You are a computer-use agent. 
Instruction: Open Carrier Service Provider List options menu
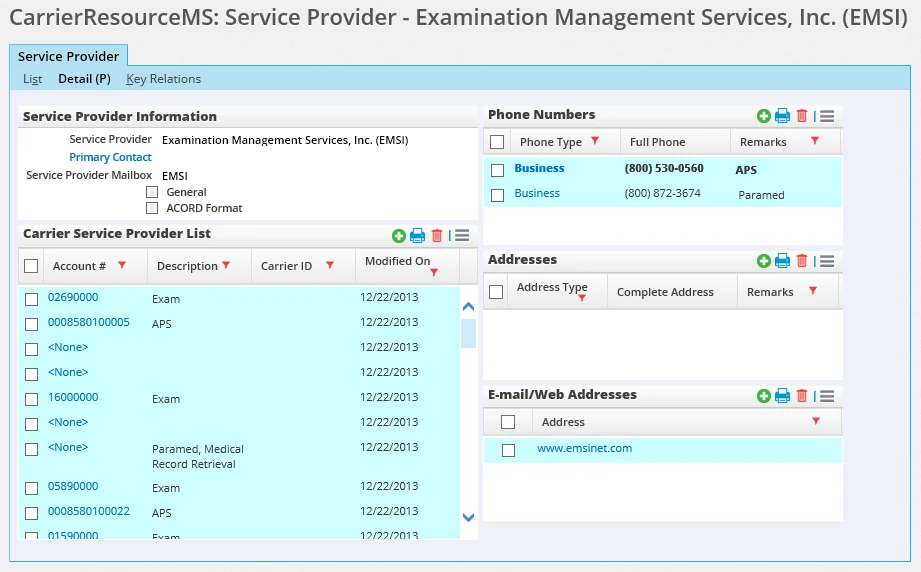tap(462, 235)
